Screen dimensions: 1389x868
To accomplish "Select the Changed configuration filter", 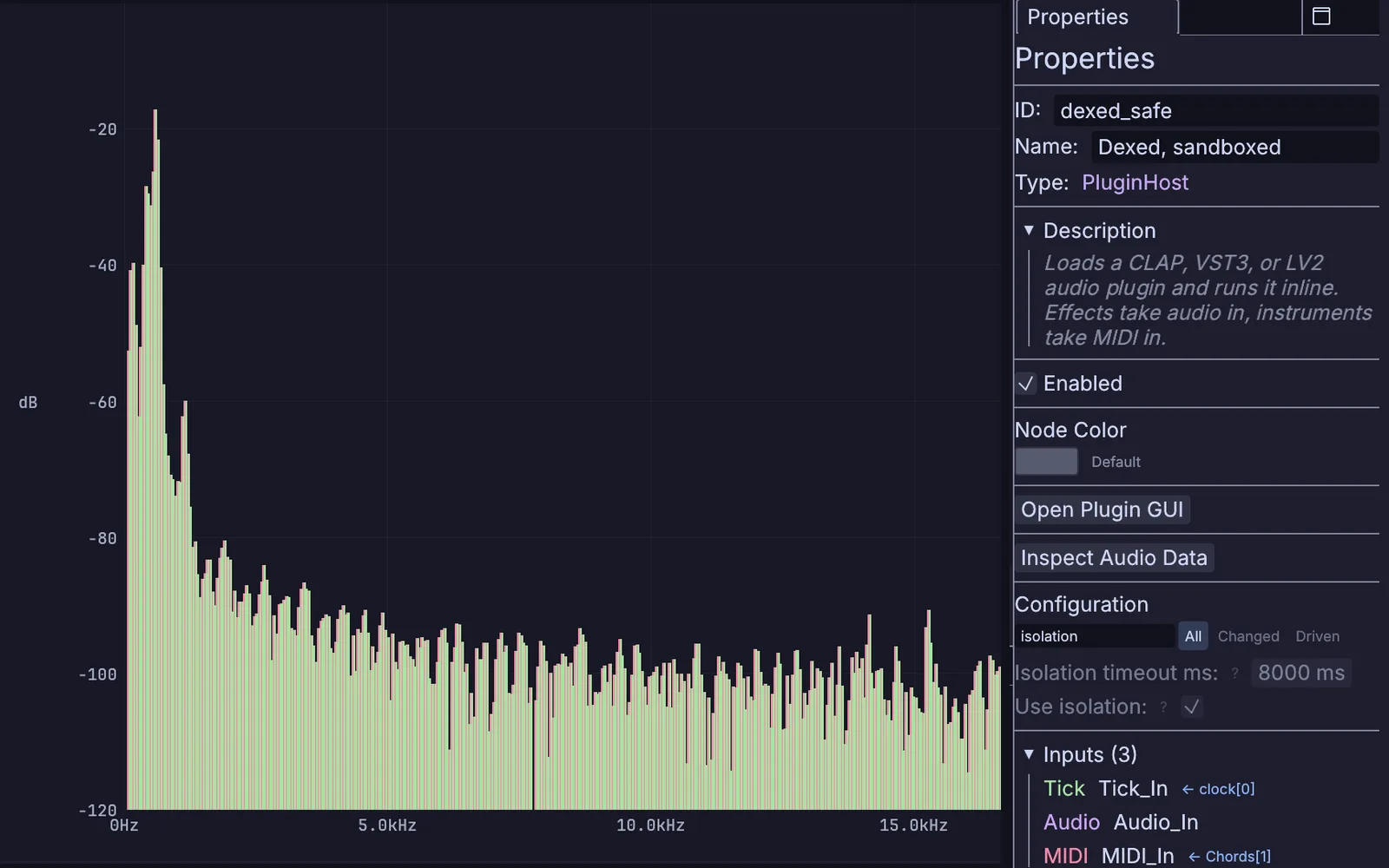I will click(1248, 636).
